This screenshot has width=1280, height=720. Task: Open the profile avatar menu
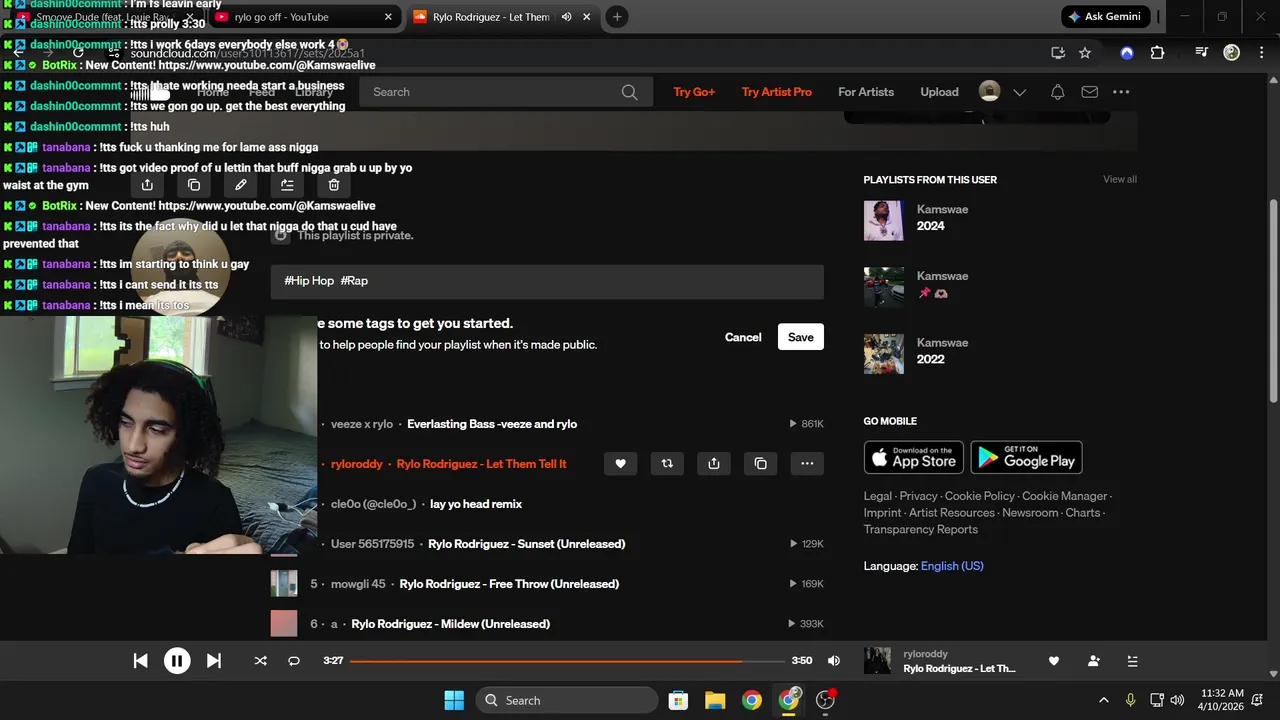coord(989,92)
